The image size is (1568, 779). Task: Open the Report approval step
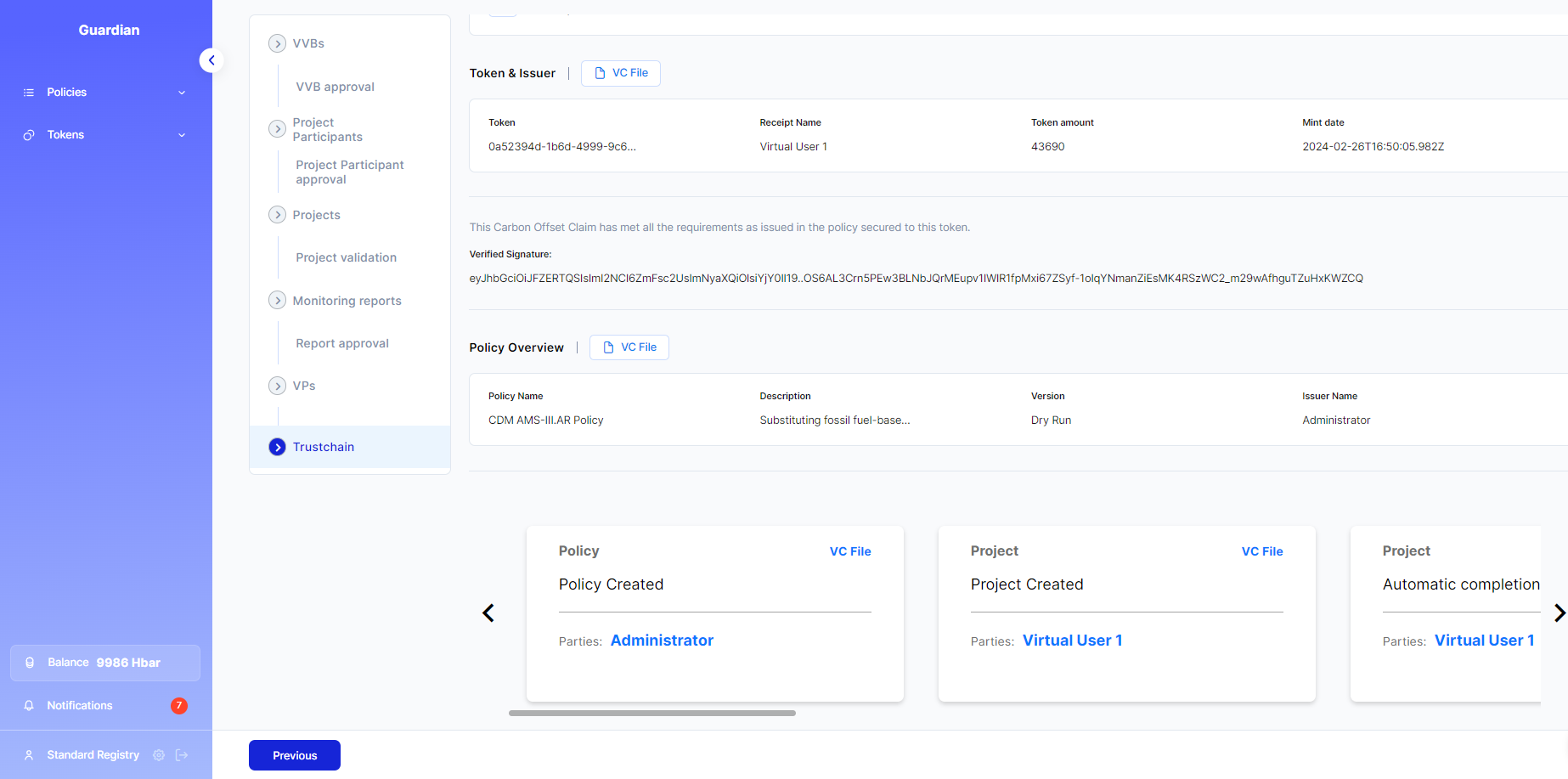342,343
